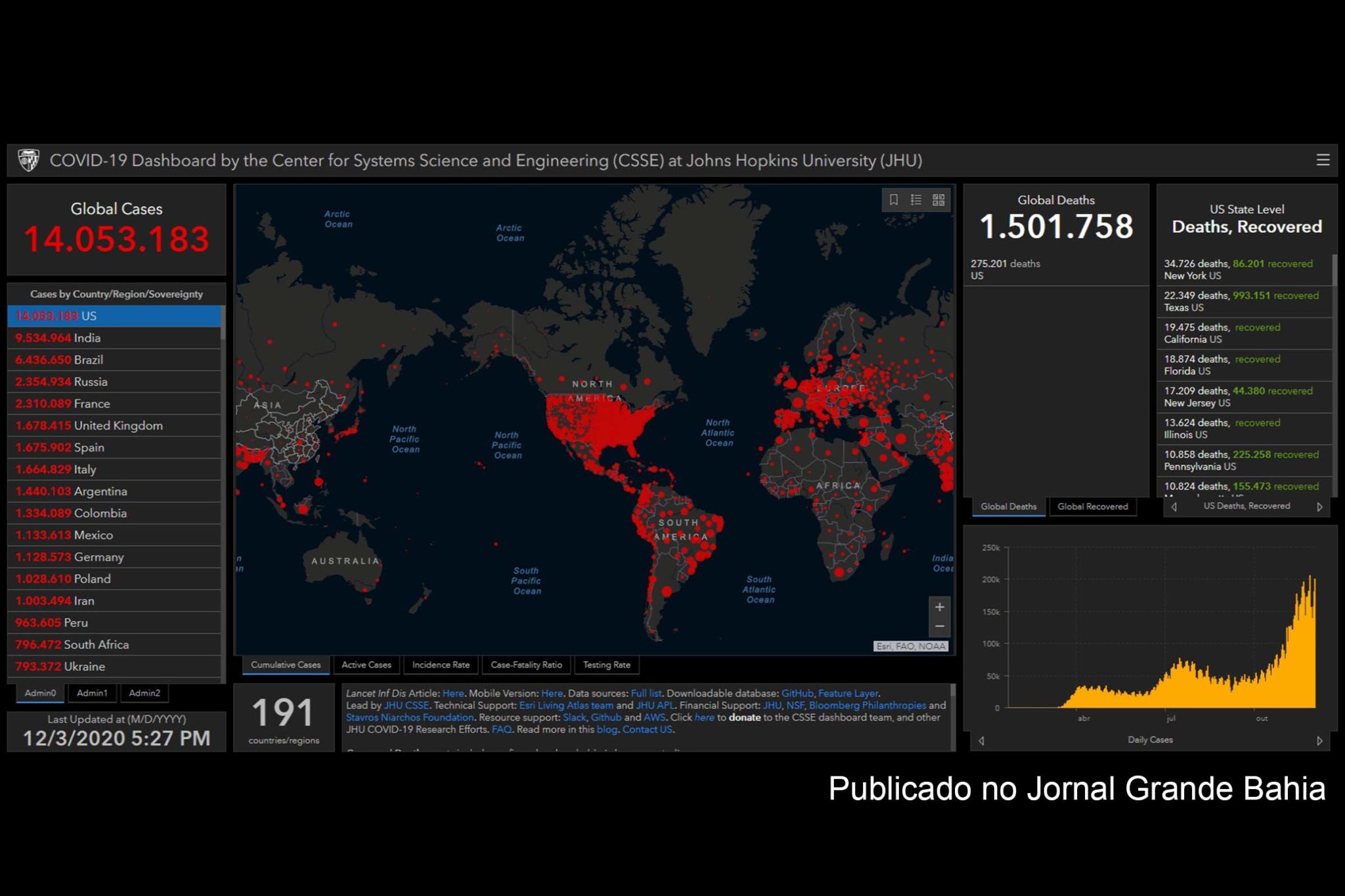
Task: Open the hamburger menu in the header
Action: point(1323,160)
